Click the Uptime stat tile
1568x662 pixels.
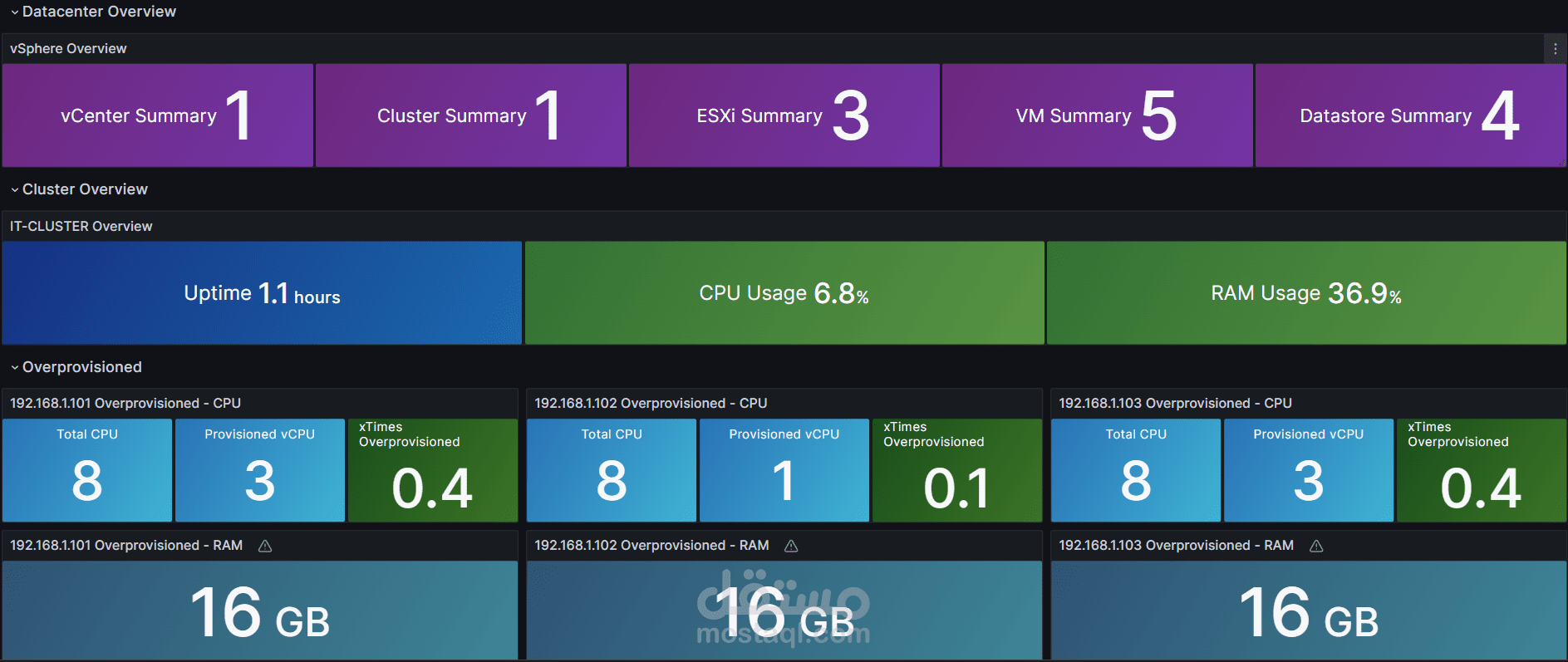(x=262, y=293)
